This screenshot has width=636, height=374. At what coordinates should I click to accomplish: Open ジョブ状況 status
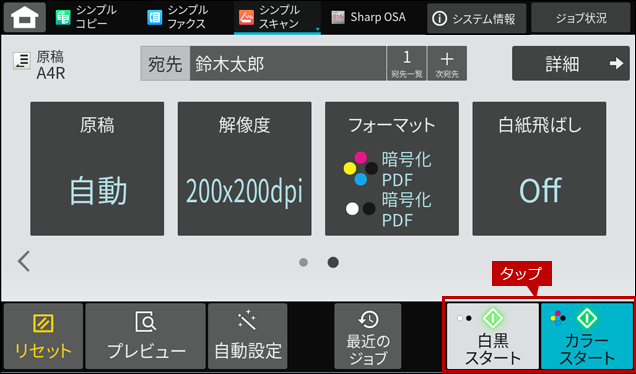(581, 18)
